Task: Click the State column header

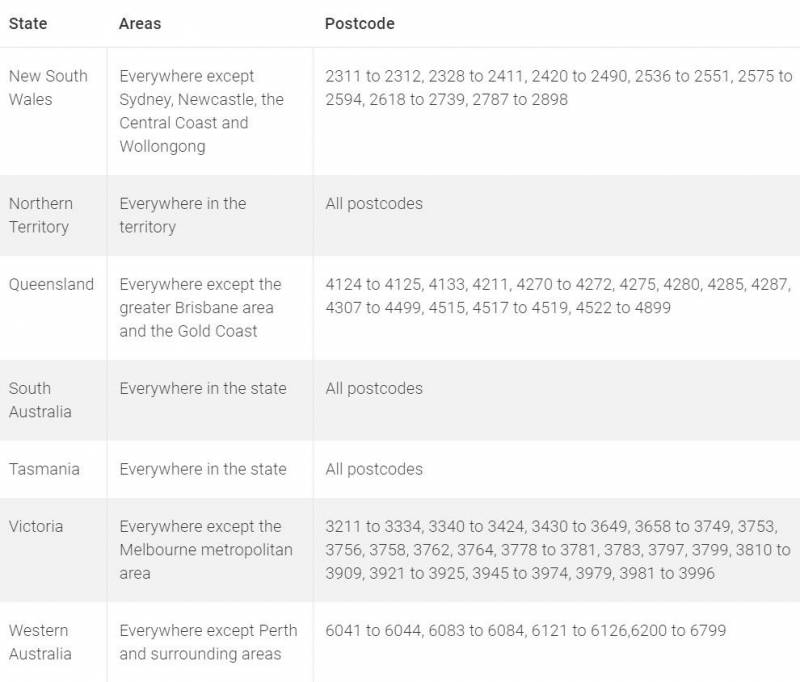Action: (27, 24)
